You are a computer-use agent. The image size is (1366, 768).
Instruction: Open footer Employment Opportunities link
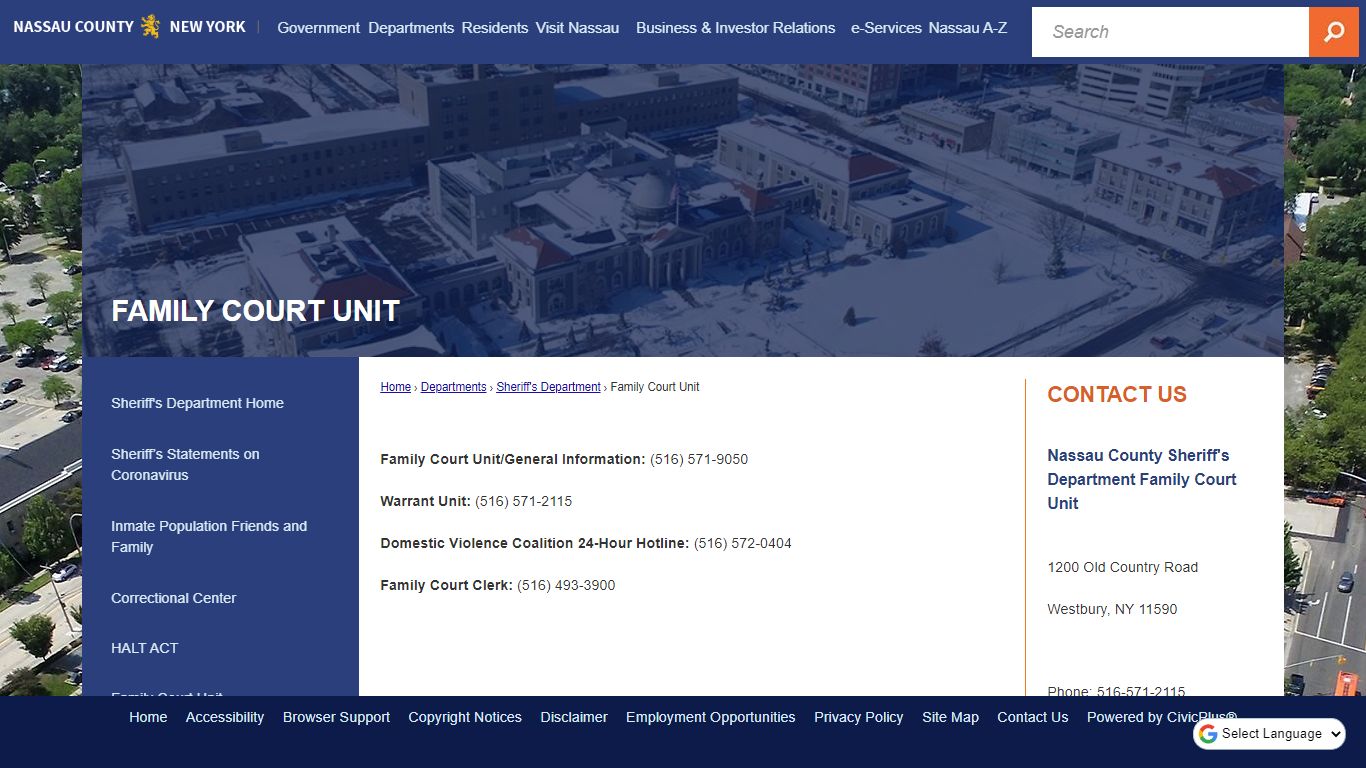(711, 717)
